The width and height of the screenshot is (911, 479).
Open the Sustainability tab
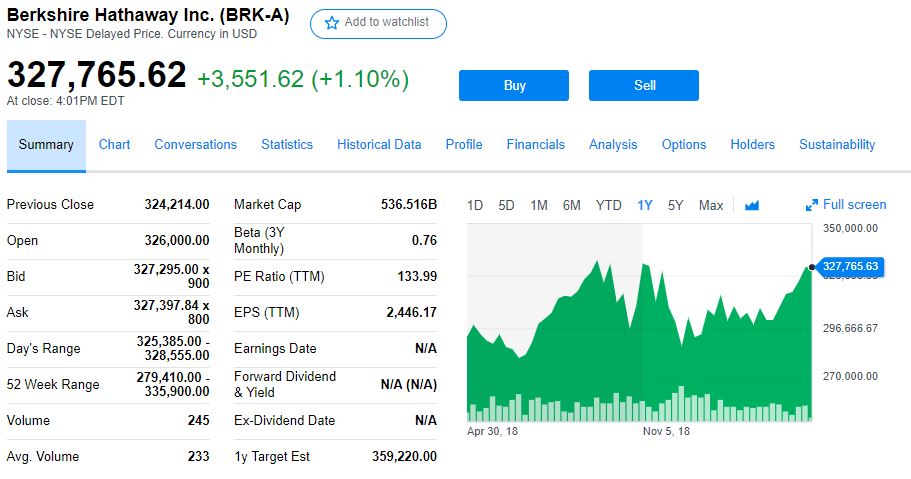click(x=837, y=144)
